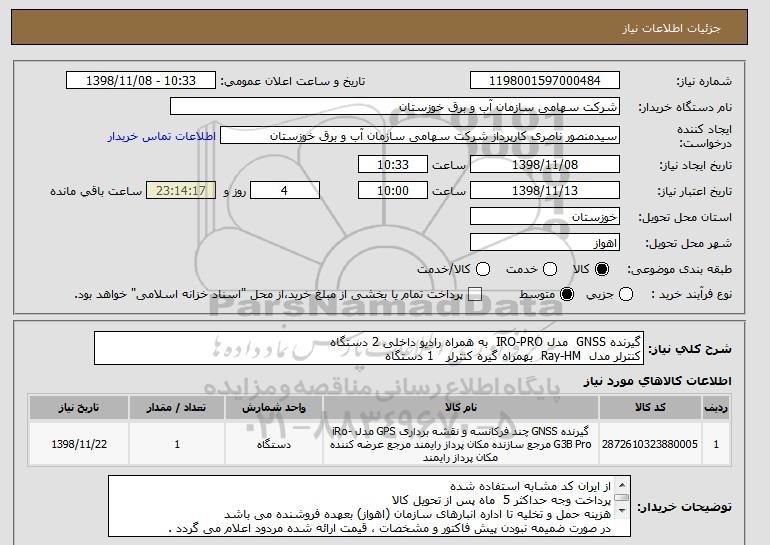Image resolution: width=770 pixels, height=545 pixels.
Task: Click the delivery province field خوزستان
Action: 545,217
